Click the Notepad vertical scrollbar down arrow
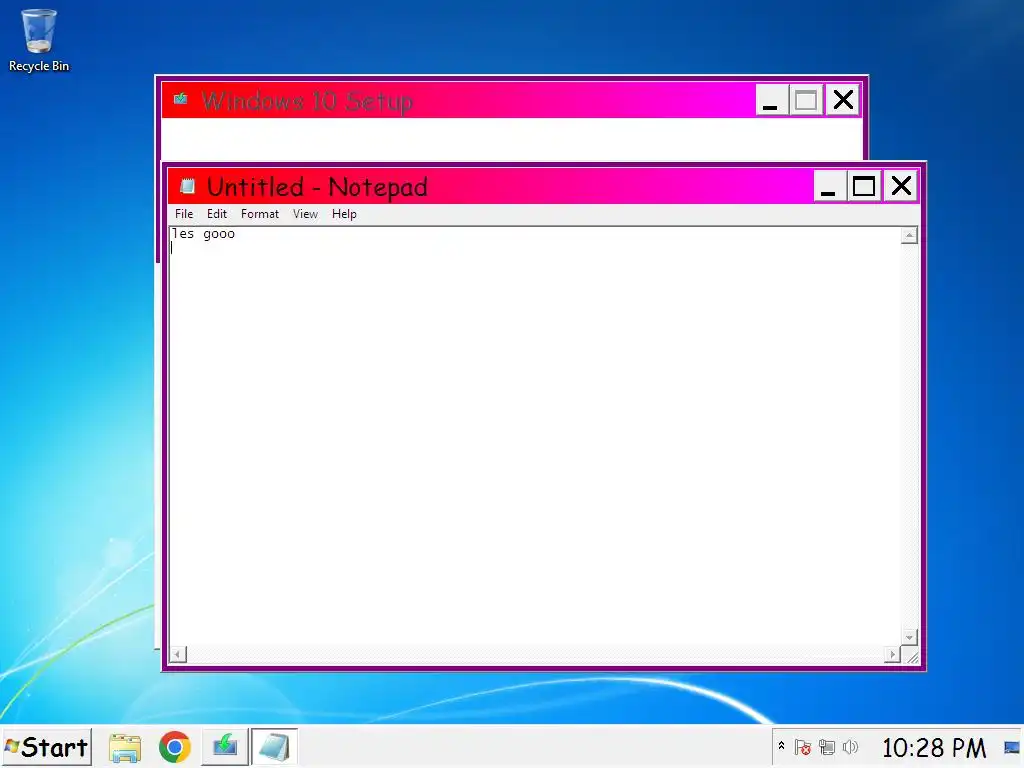 (x=909, y=637)
